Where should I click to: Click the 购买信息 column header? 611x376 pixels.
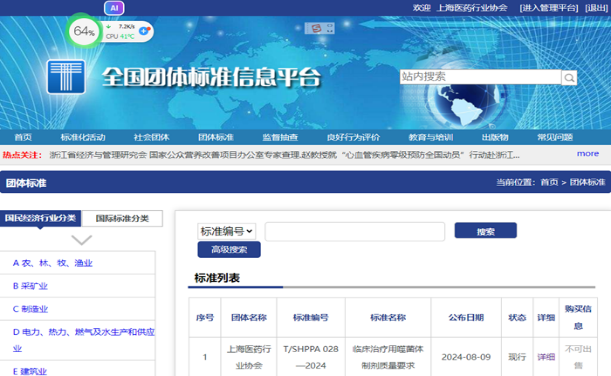[578, 317]
